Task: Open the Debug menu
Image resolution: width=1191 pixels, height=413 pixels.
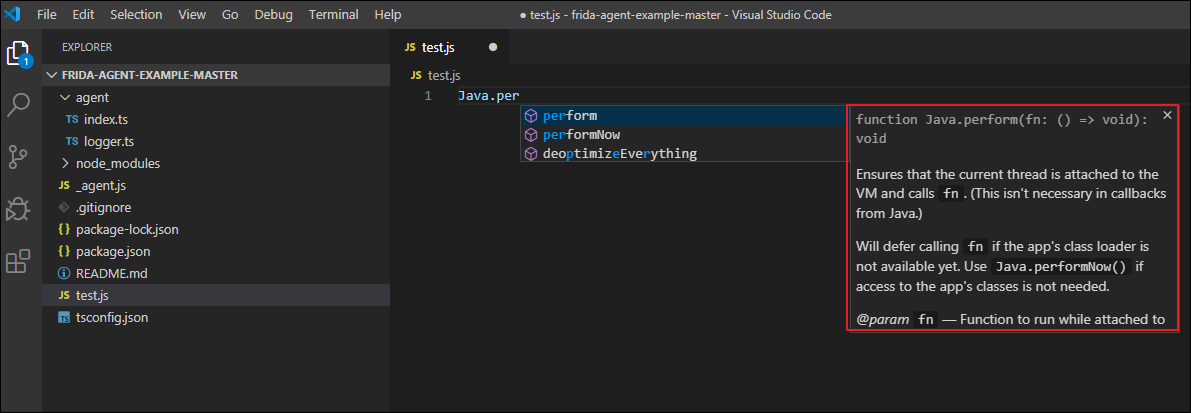Action: [273, 14]
